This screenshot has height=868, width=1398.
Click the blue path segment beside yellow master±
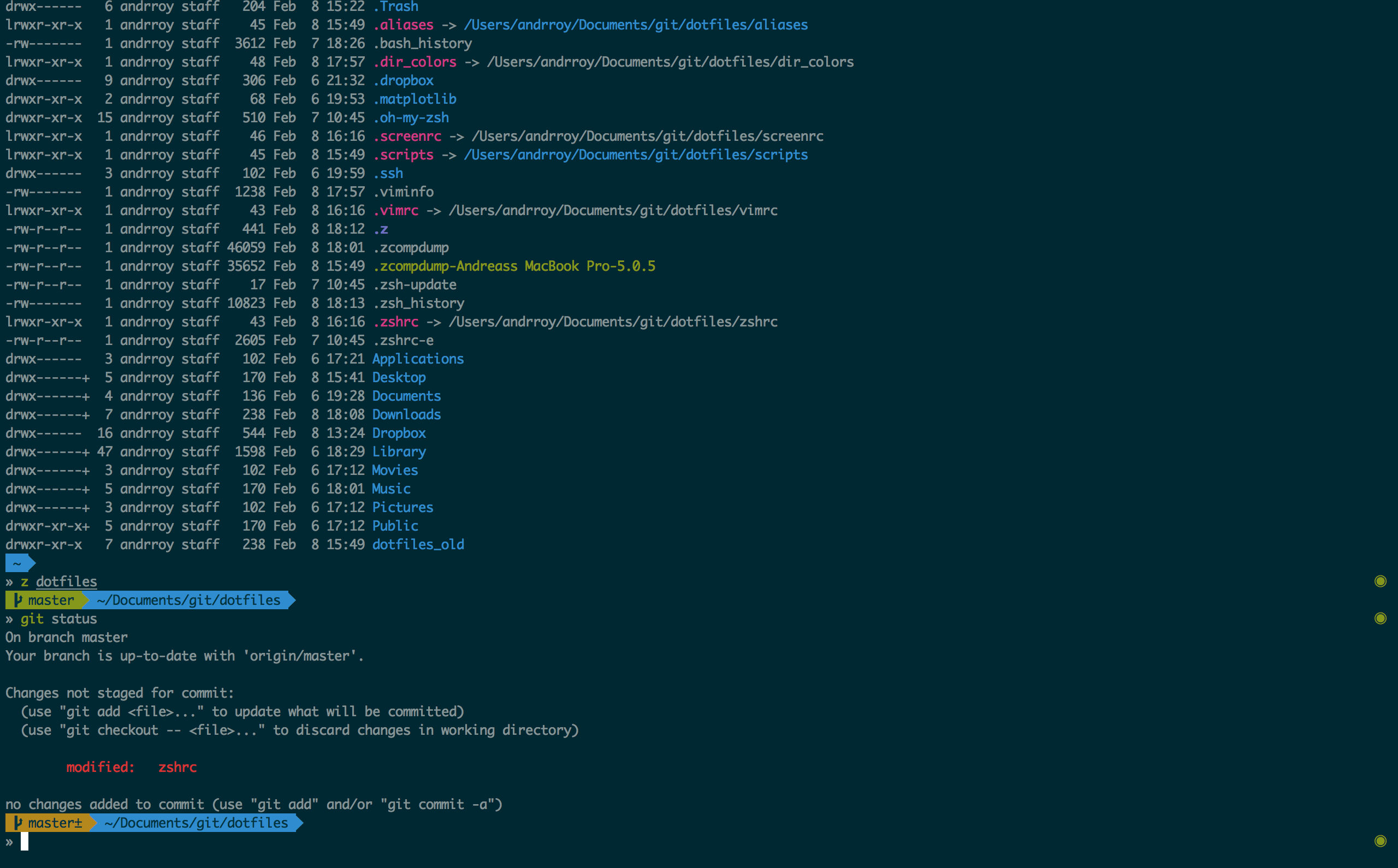pyautogui.click(x=197, y=823)
